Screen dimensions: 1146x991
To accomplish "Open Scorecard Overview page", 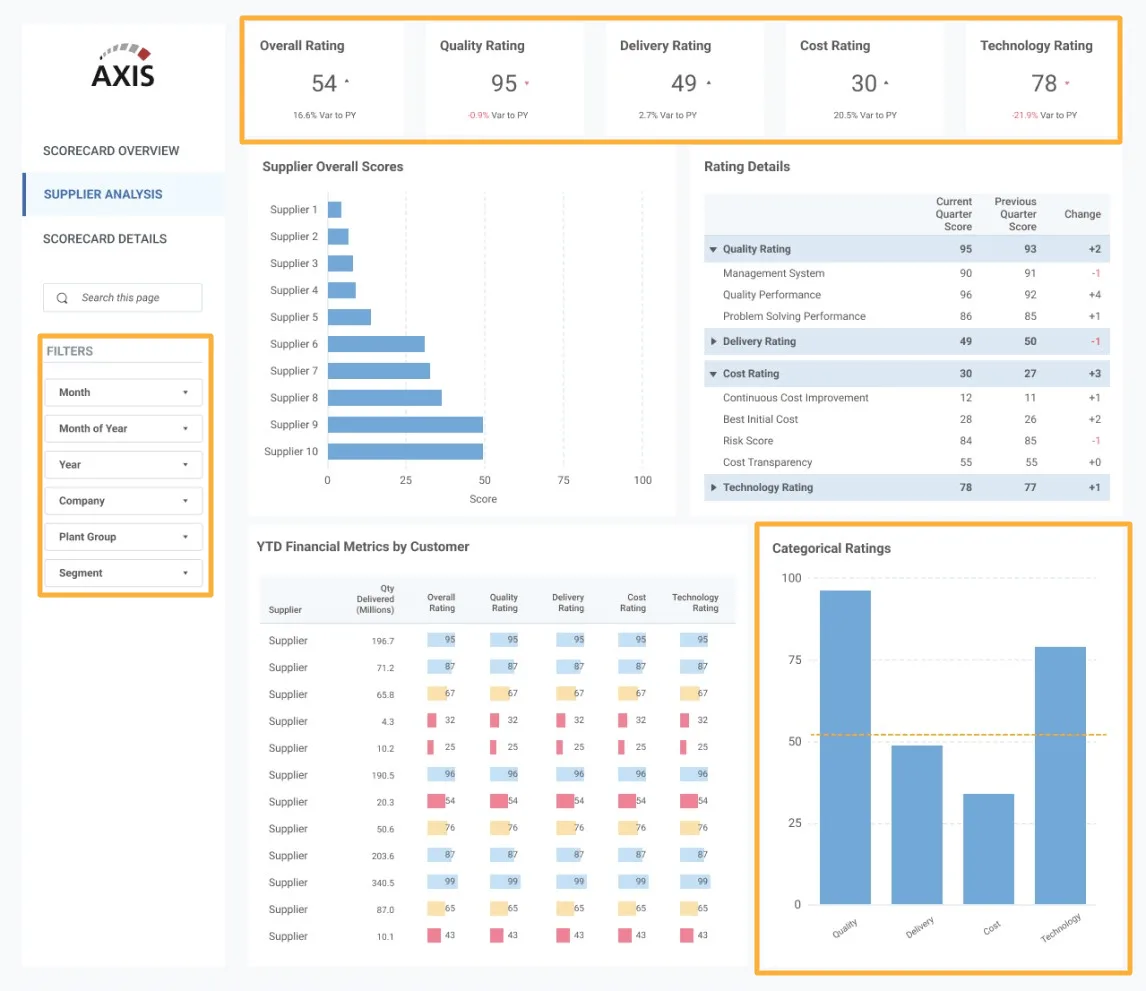I will point(111,151).
